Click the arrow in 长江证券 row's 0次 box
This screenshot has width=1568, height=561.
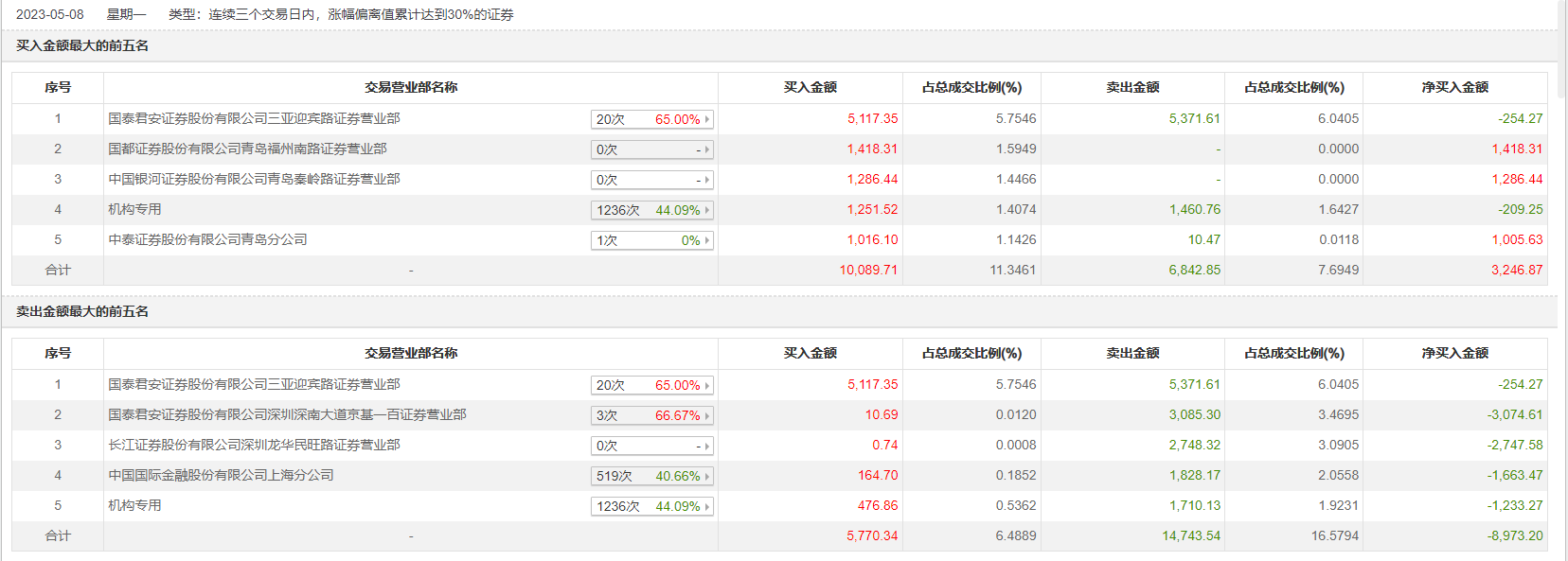coord(706,446)
